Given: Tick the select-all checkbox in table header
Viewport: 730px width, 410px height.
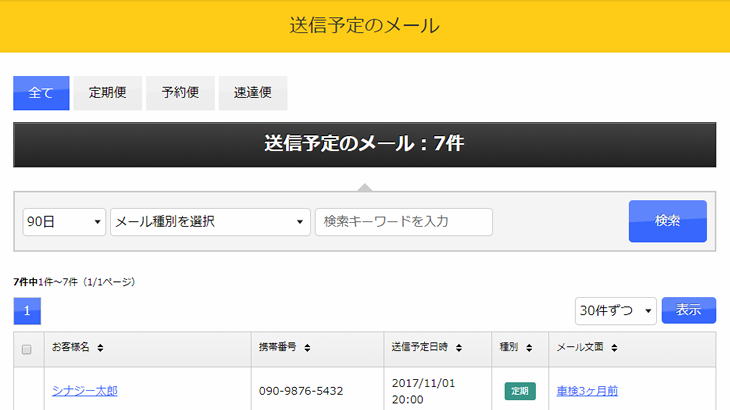Looking at the screenshot, I should pos(27,349).
